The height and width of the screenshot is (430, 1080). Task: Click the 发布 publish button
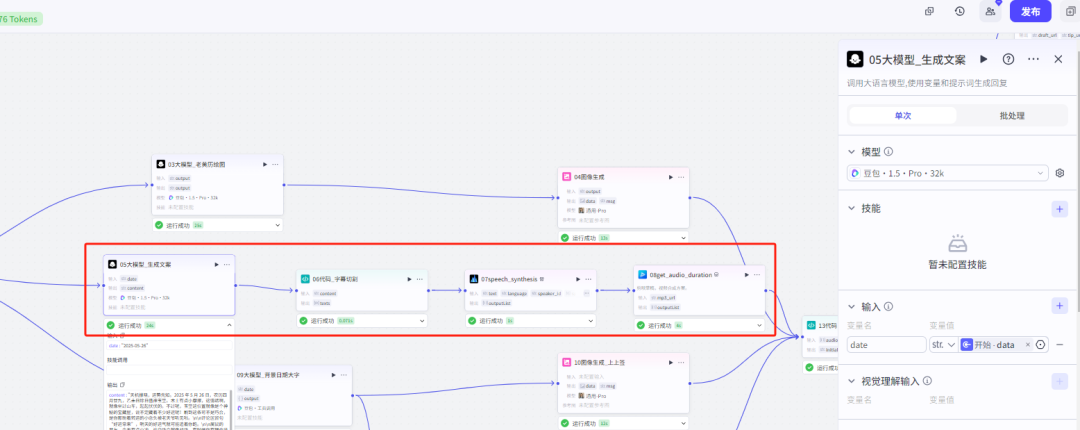(1030, 11)
